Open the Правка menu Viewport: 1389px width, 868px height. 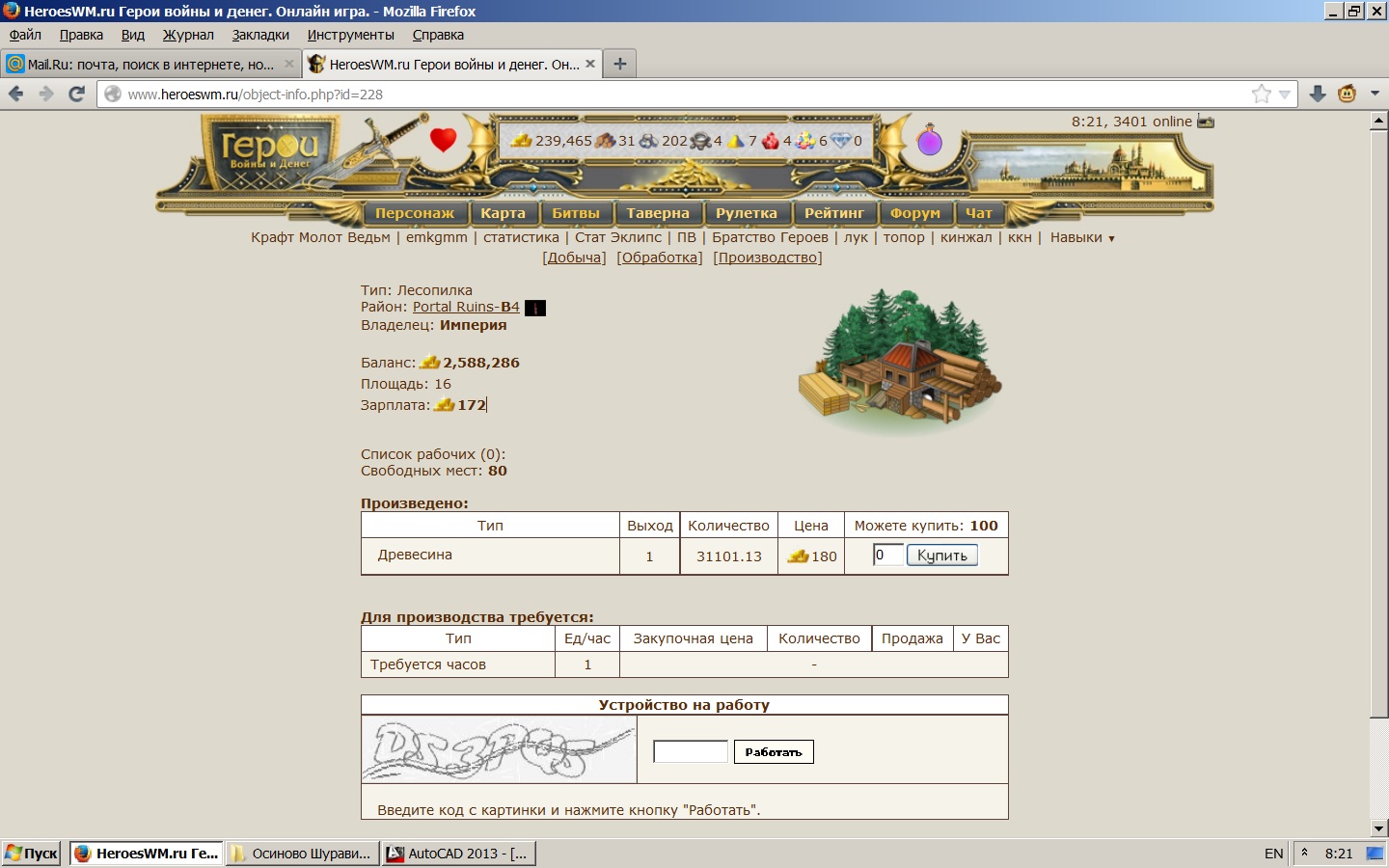pos(81,35)
